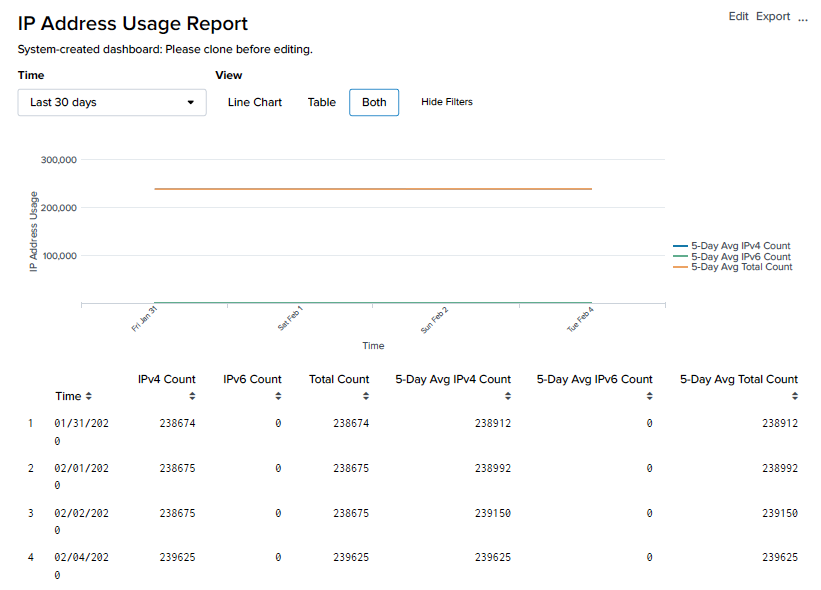The image size is (821, 590).
Task: Switch view to Line Chart
Action: tap(255, 102)
